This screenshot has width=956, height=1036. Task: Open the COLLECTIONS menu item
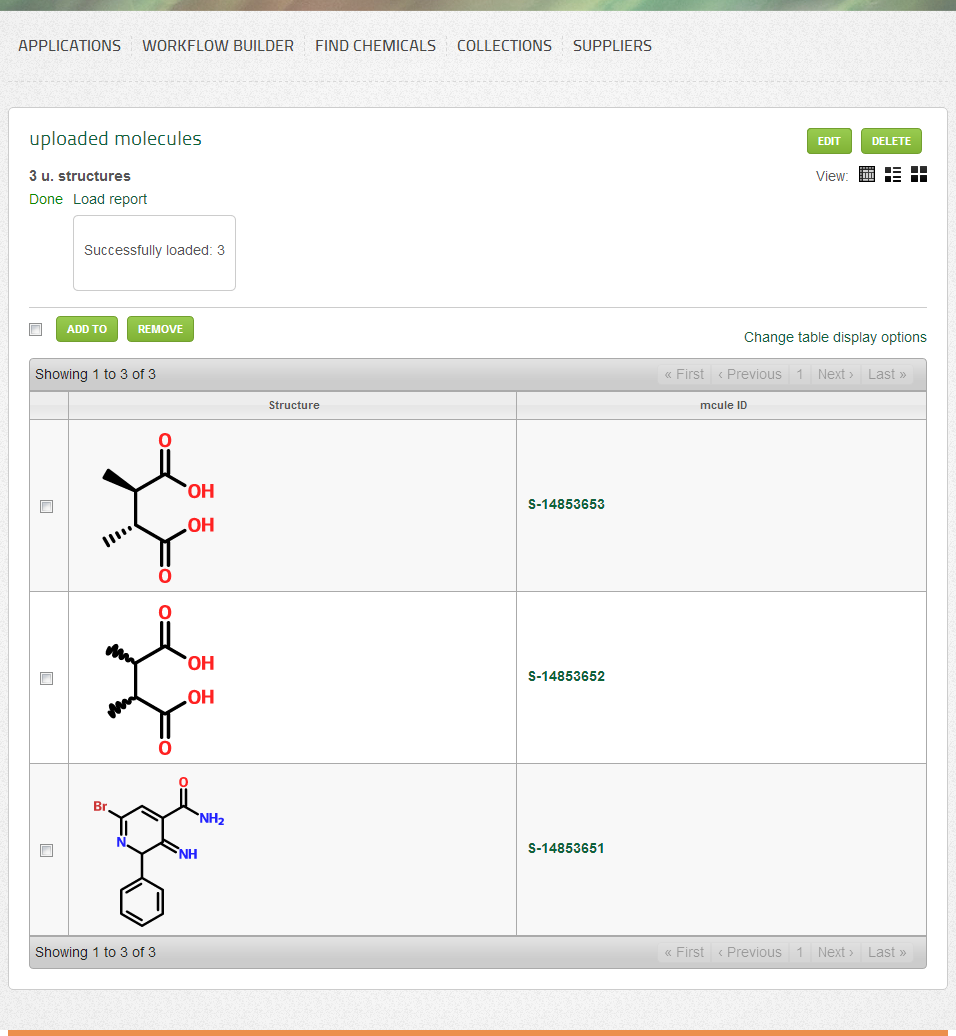click(x=504, y=46)
